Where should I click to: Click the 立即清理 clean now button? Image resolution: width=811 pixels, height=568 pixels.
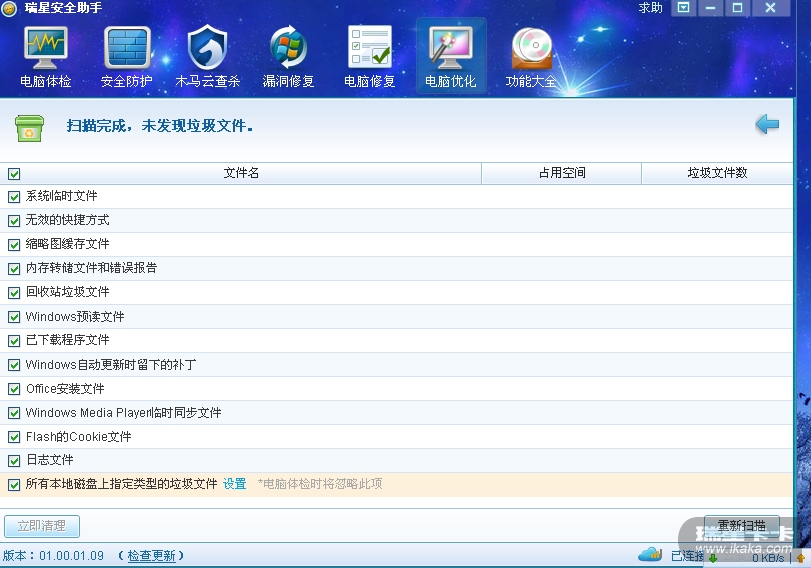(42, 526)
